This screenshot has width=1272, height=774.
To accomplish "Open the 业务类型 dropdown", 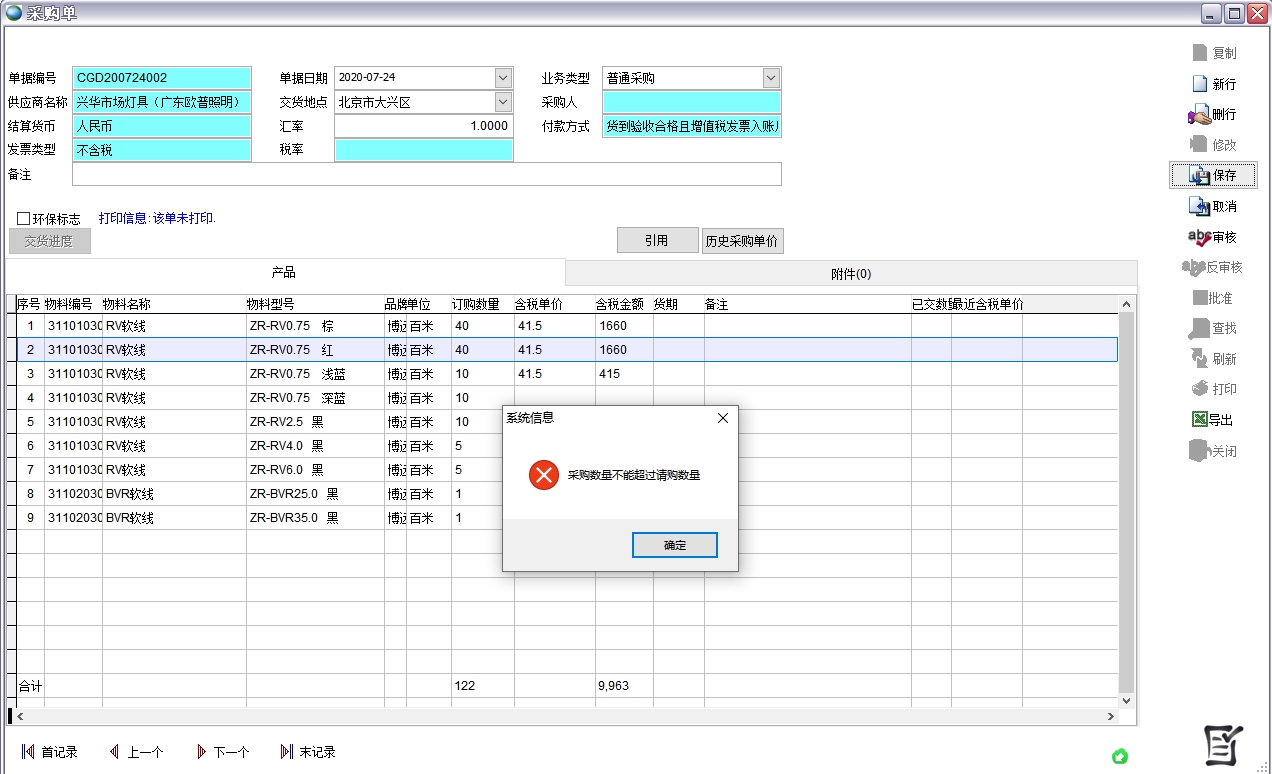I will [771, 78].
